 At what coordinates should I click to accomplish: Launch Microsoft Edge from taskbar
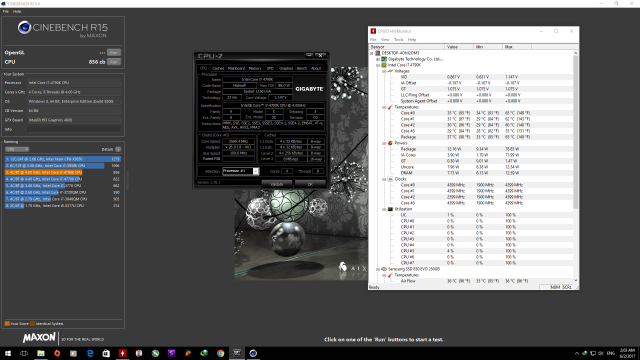[x=90, y=353]
